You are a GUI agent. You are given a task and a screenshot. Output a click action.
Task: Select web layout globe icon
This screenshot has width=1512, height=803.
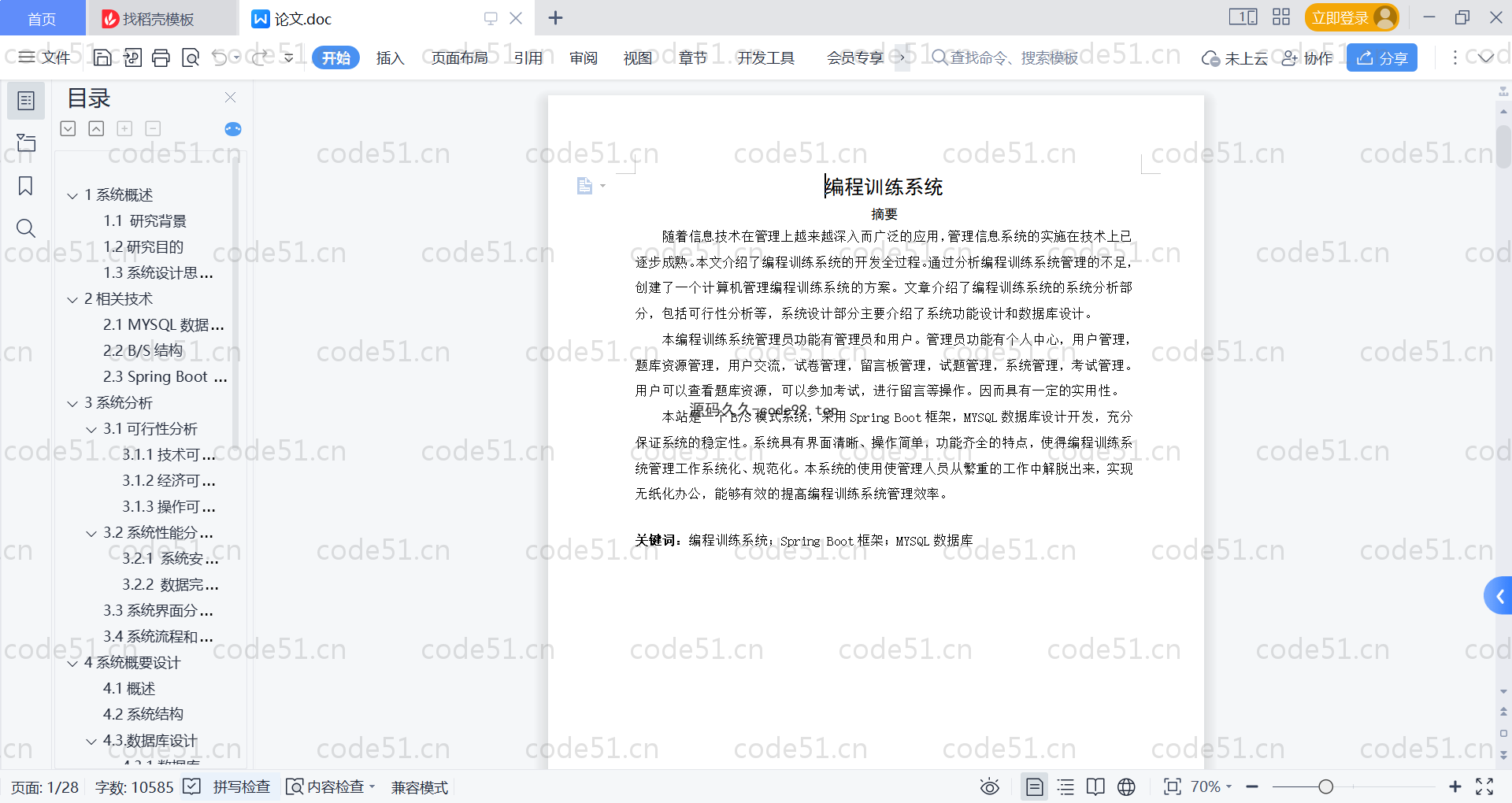click(x=1126, y=786)
